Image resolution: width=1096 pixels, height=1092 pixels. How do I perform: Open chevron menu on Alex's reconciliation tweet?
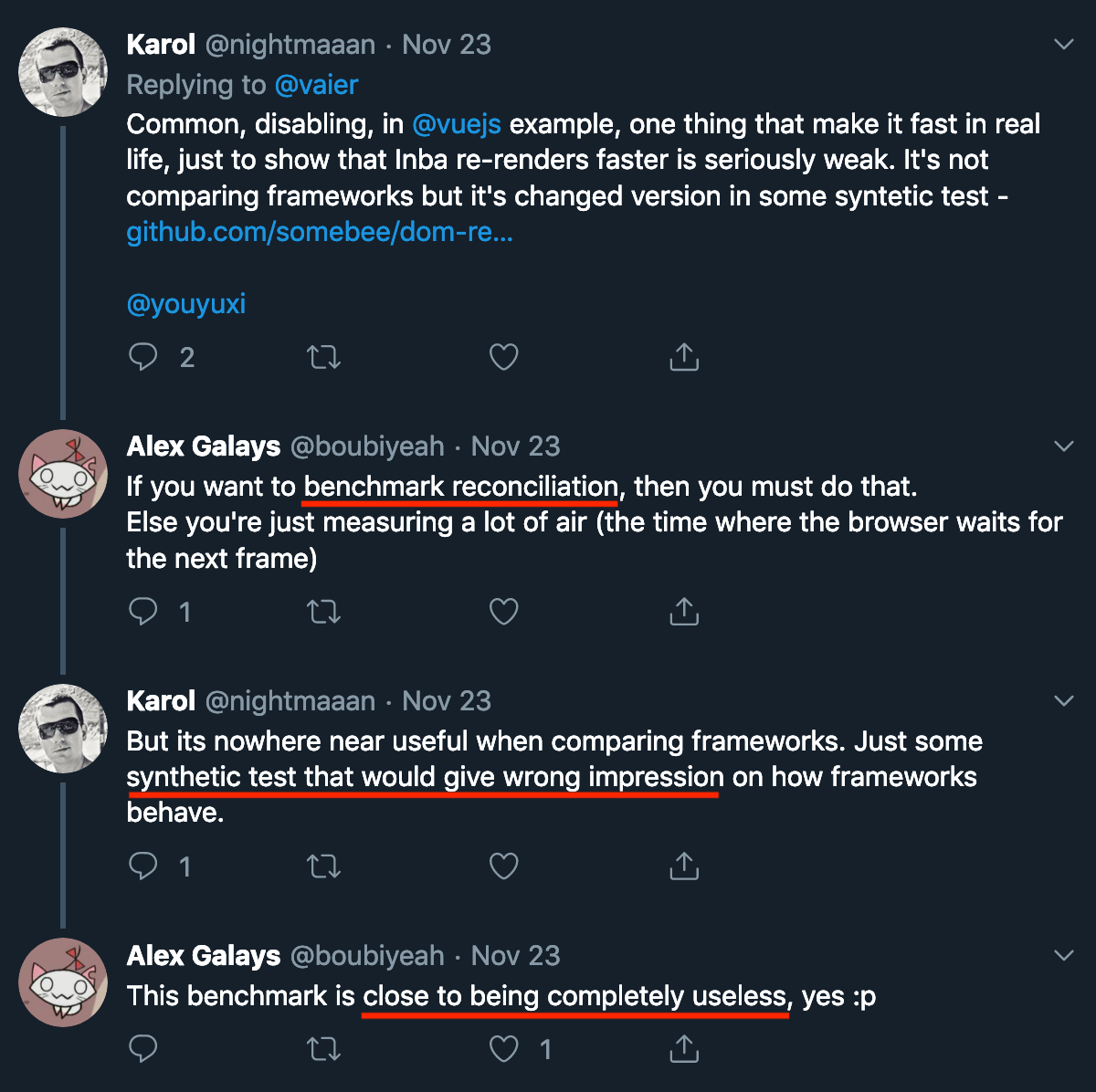tap(1064, 446)
